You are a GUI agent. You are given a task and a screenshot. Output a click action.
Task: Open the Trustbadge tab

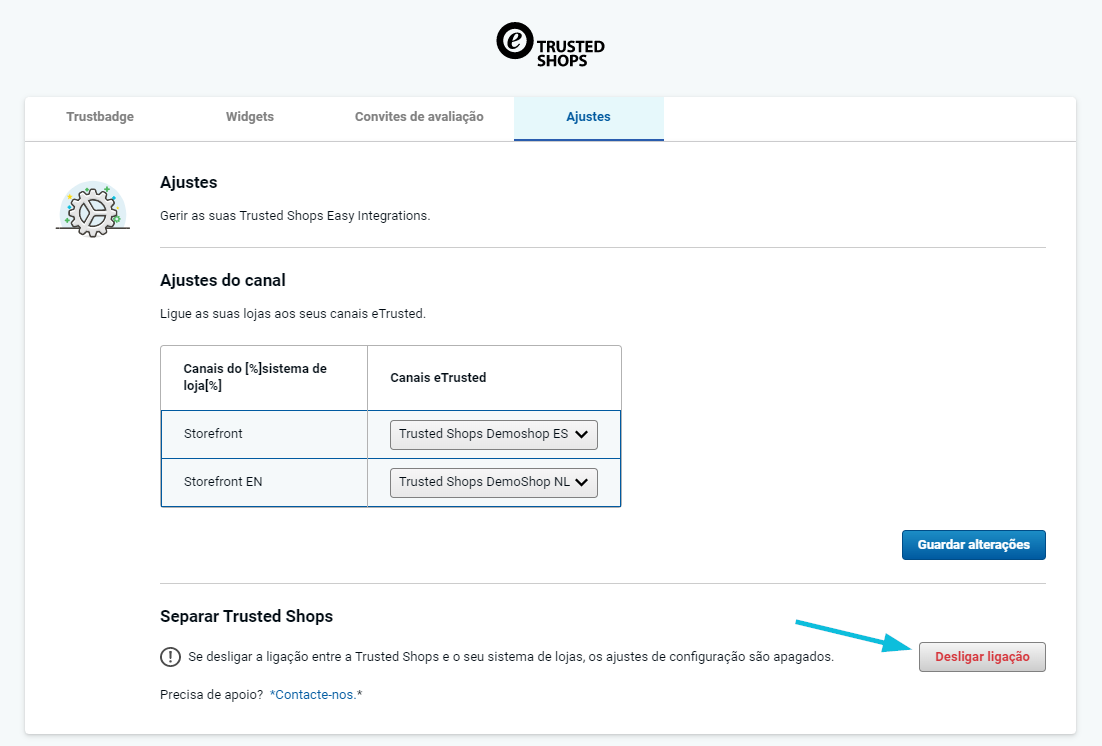pyautogui.click(x=100, y=117)
